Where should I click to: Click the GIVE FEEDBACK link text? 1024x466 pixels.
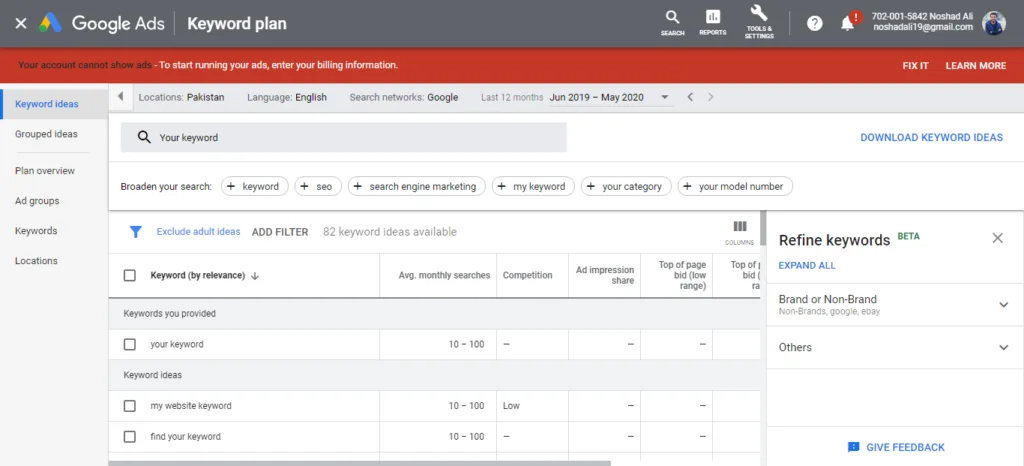905,447
